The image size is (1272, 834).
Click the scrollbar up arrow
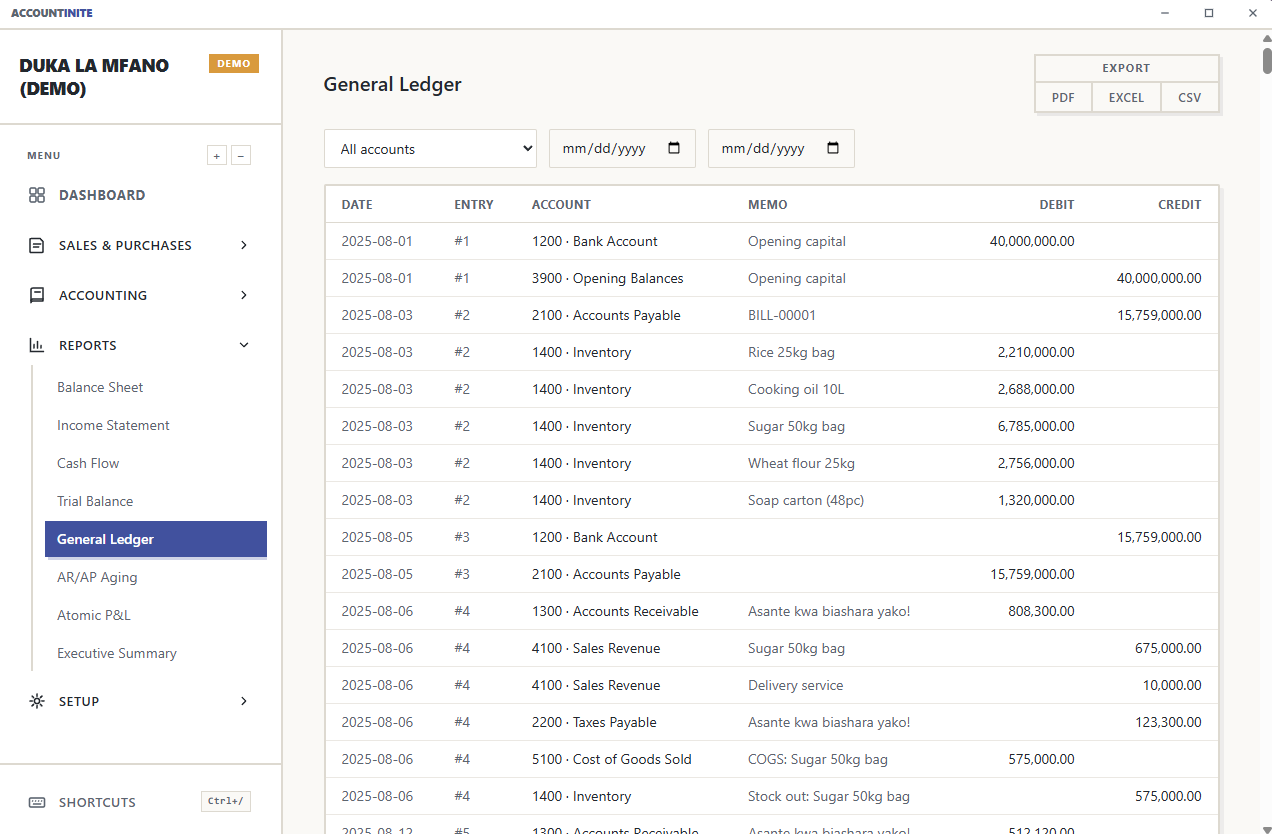point(1267,38)
